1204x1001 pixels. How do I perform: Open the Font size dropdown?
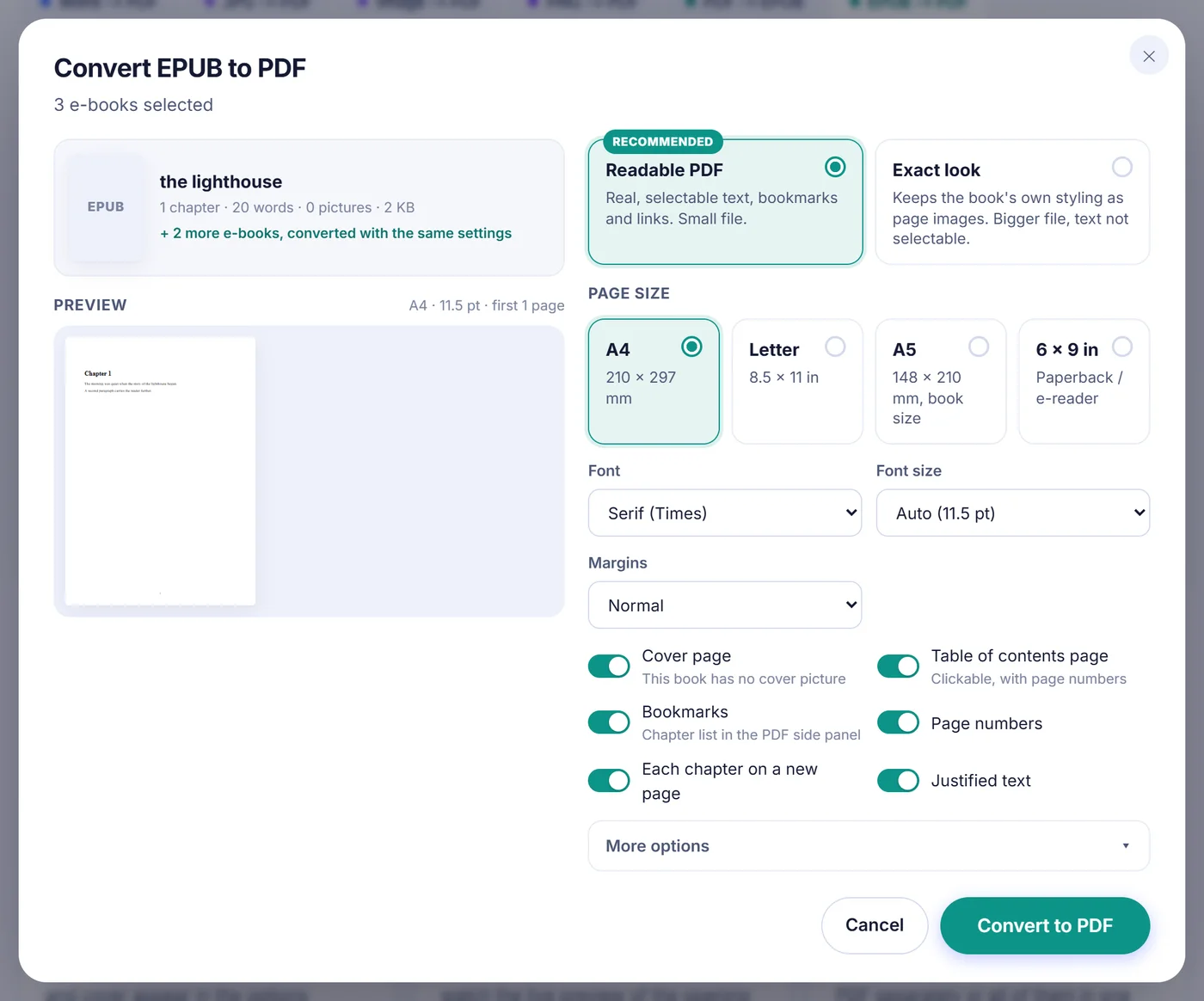pyautogui.click(x=1013, y=513)
